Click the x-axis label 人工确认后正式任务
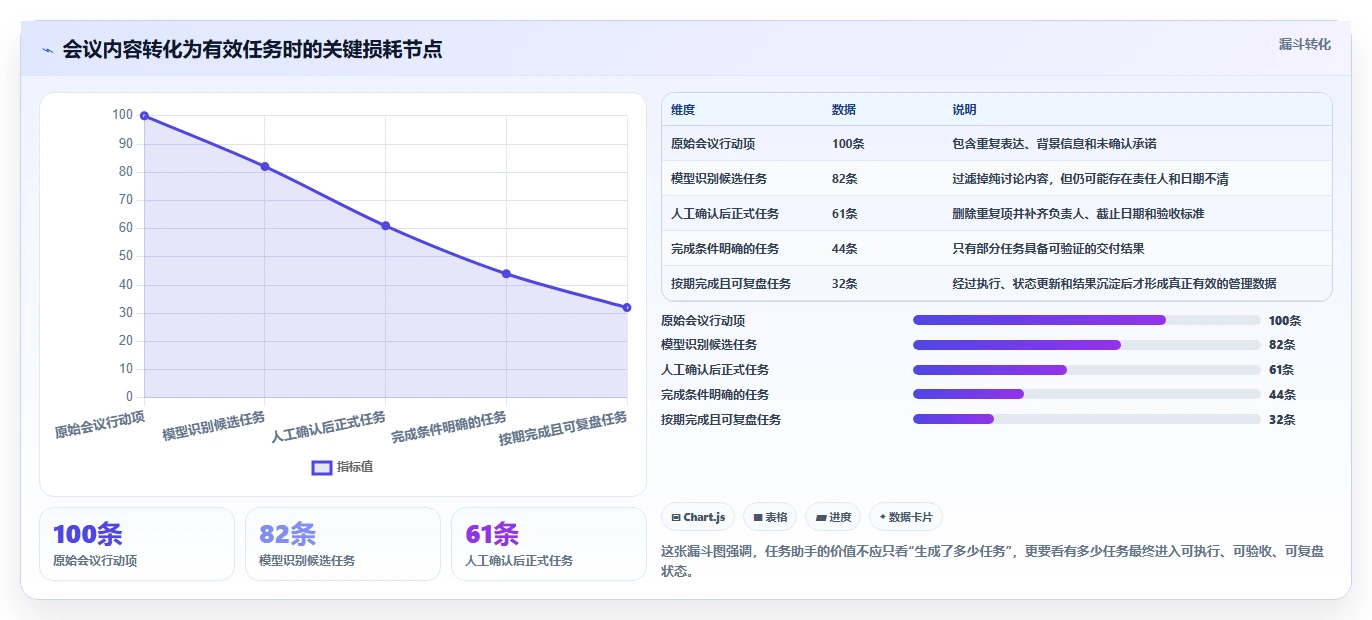Image resolution: width=1372 pixels, height=620 pixels. [329, 427]
